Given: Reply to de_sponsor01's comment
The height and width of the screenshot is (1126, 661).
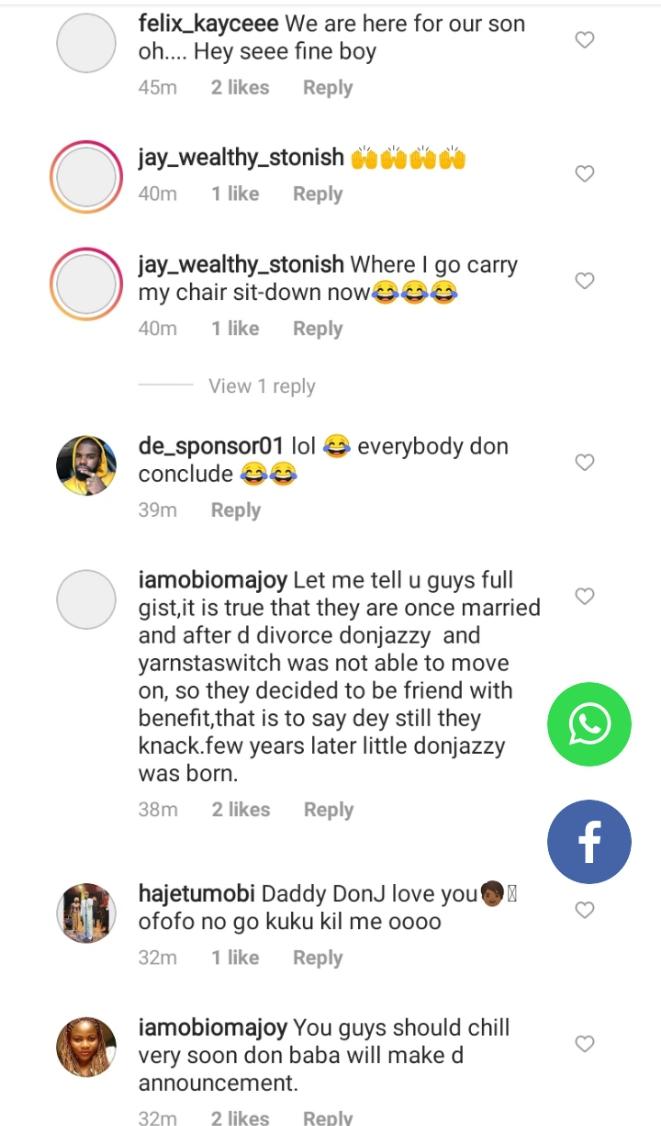Looking at the screenshot, I should tap(235, 510).
